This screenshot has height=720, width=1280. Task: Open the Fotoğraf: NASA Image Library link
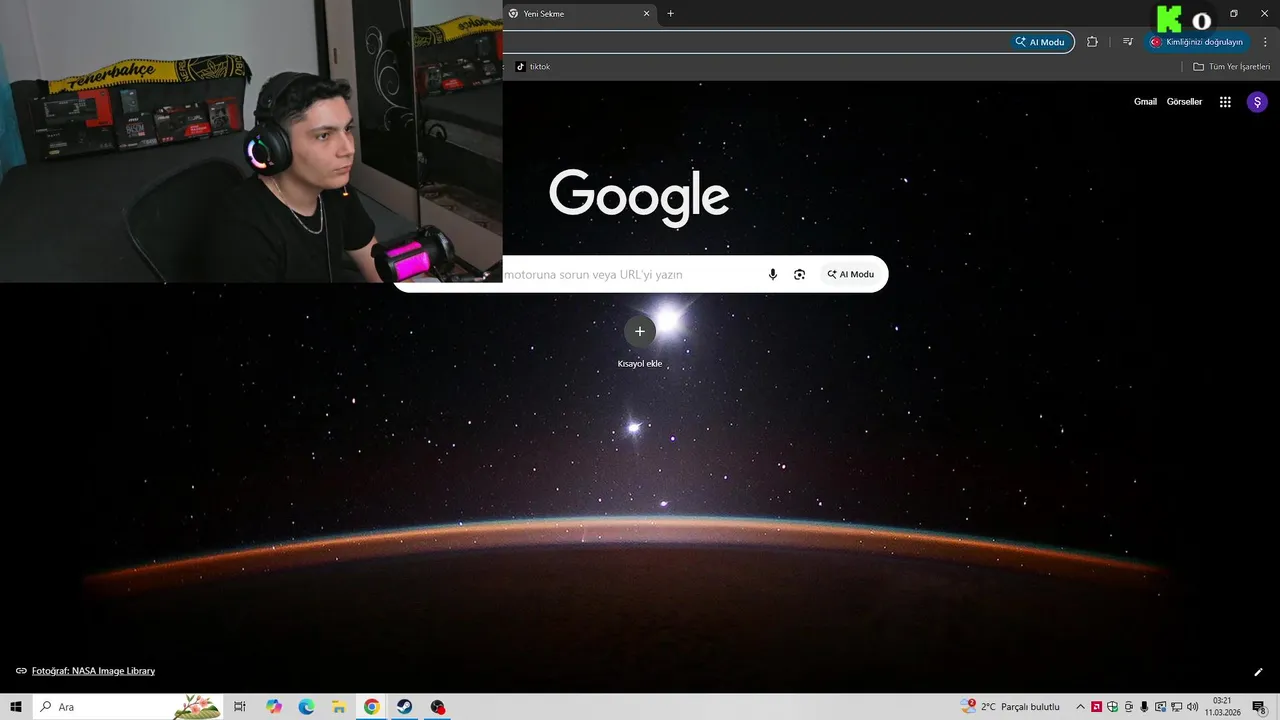[x=93, y=671]
